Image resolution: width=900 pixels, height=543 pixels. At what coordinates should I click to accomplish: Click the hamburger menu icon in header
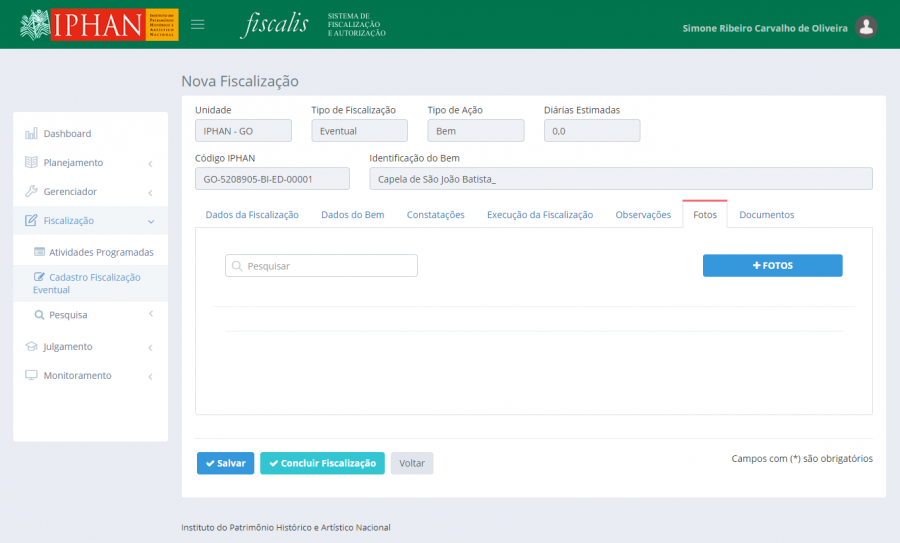(x=198, y=25)
